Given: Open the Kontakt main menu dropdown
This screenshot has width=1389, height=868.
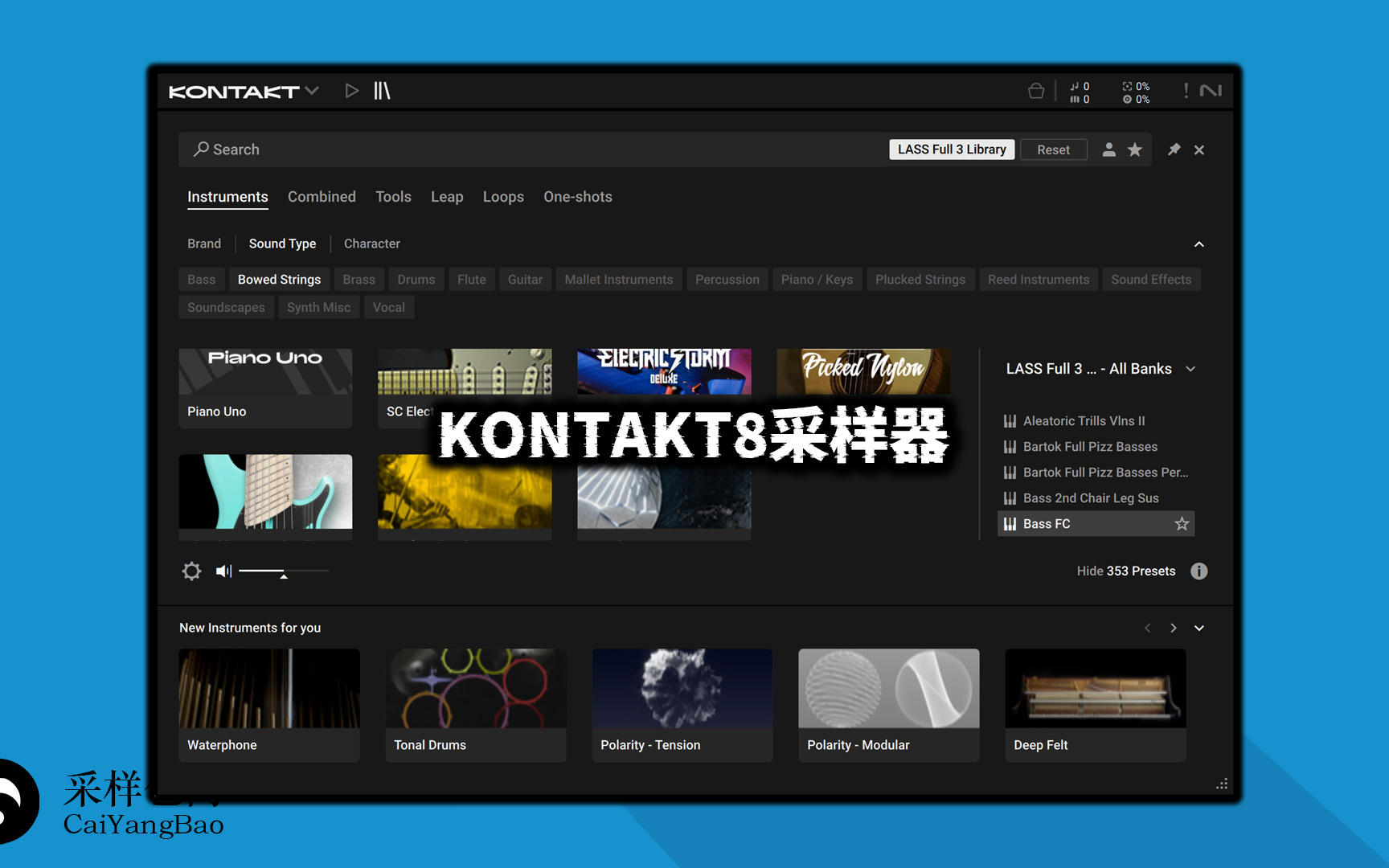Looking at the screenshot, I should (312, 91).
